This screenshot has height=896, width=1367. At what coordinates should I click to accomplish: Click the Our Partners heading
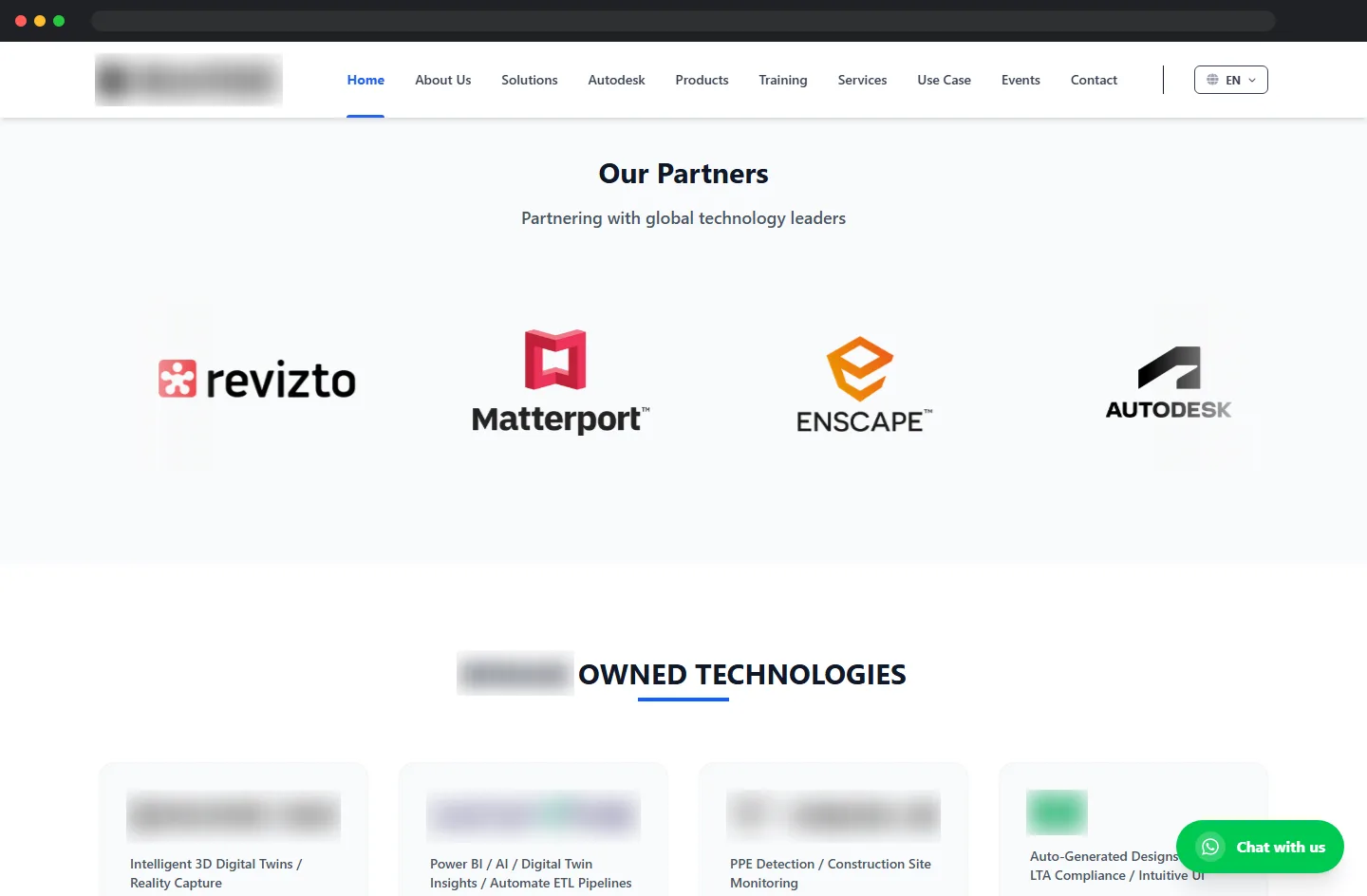683,174
